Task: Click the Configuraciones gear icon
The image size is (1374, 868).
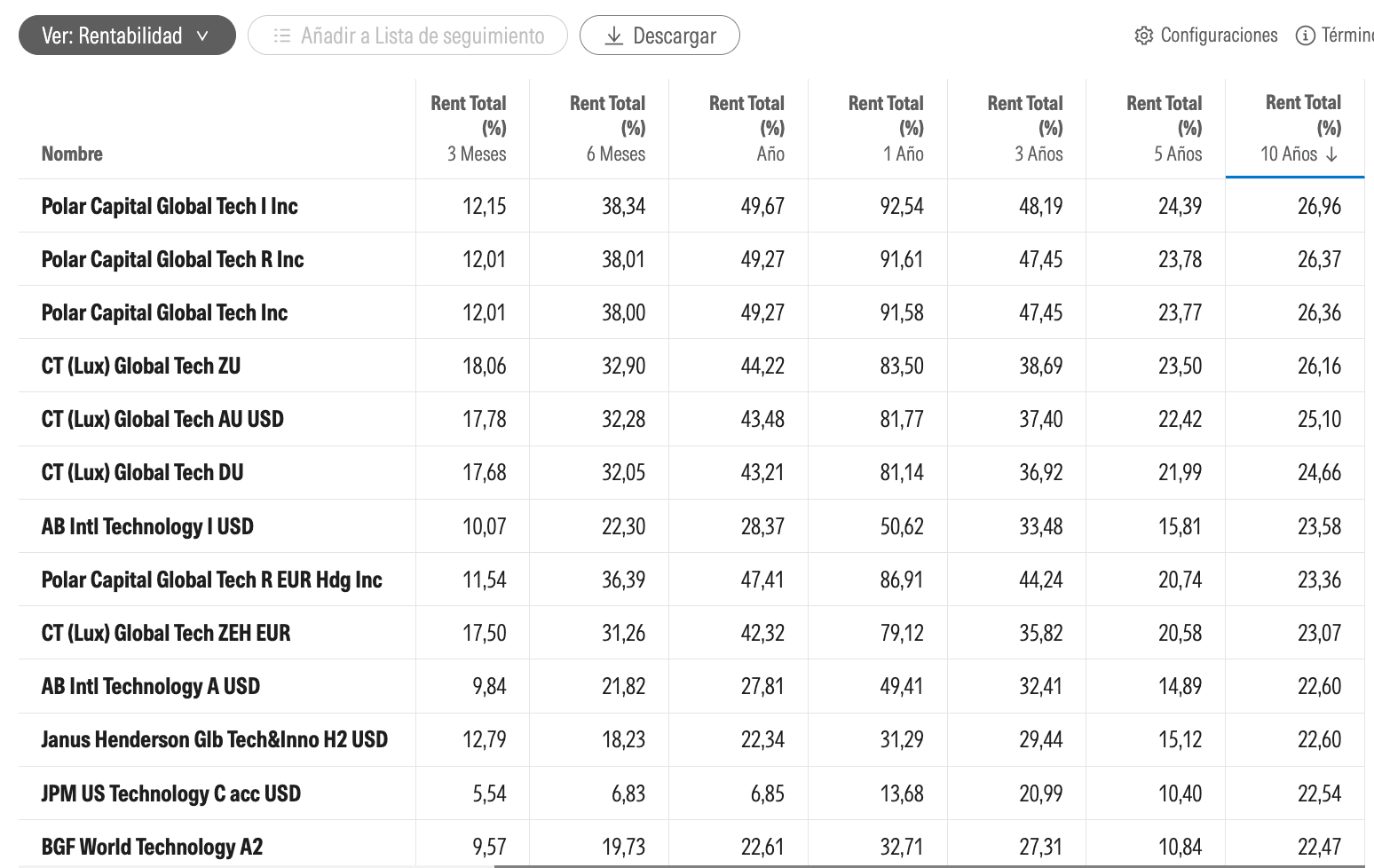Action: click(x=1144, y=36)
